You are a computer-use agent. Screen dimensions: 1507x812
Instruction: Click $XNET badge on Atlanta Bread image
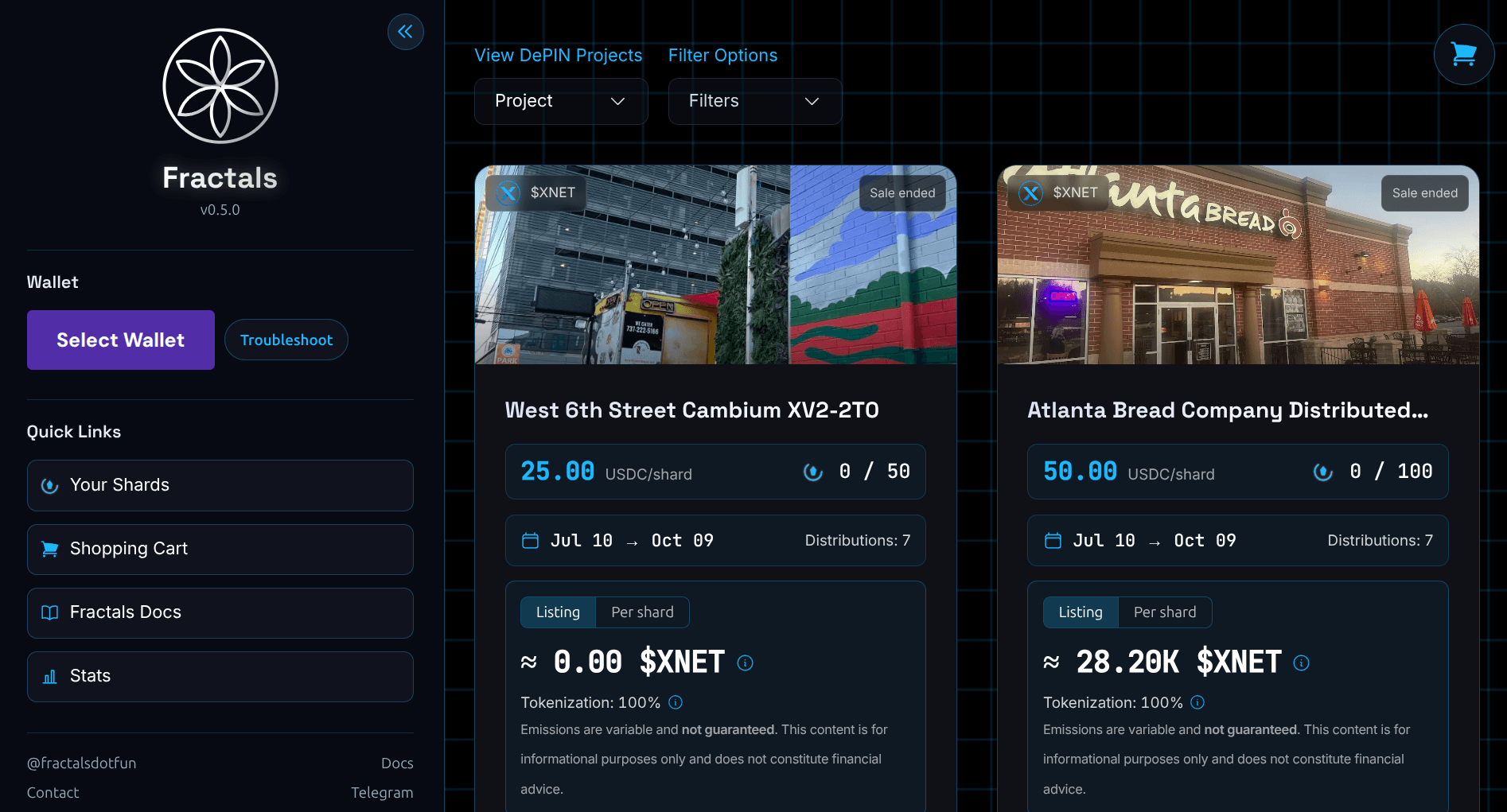[1057, 192]
